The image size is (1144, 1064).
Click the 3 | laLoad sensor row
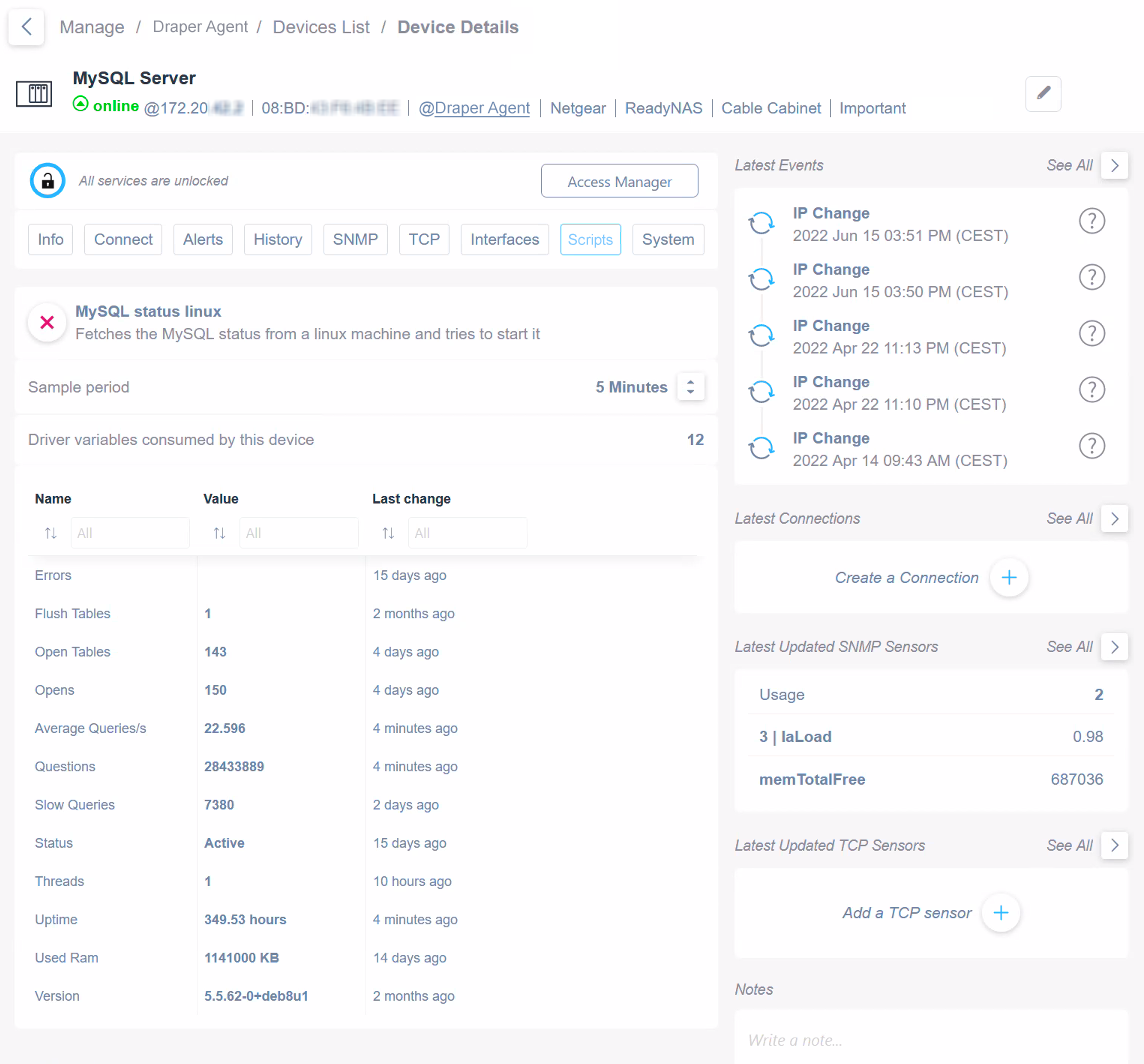click(931, 737)
